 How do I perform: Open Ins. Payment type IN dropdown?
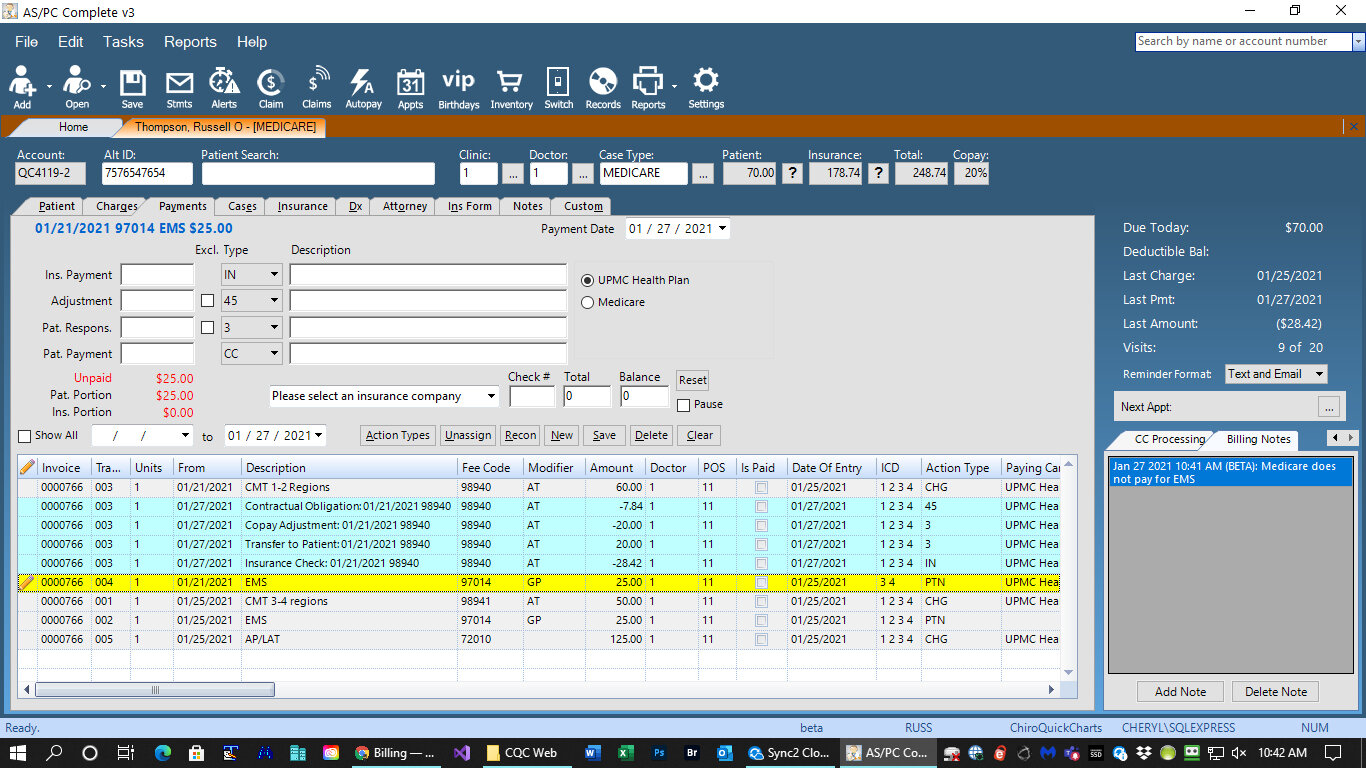pyautogui.click(x=274, y=274)
